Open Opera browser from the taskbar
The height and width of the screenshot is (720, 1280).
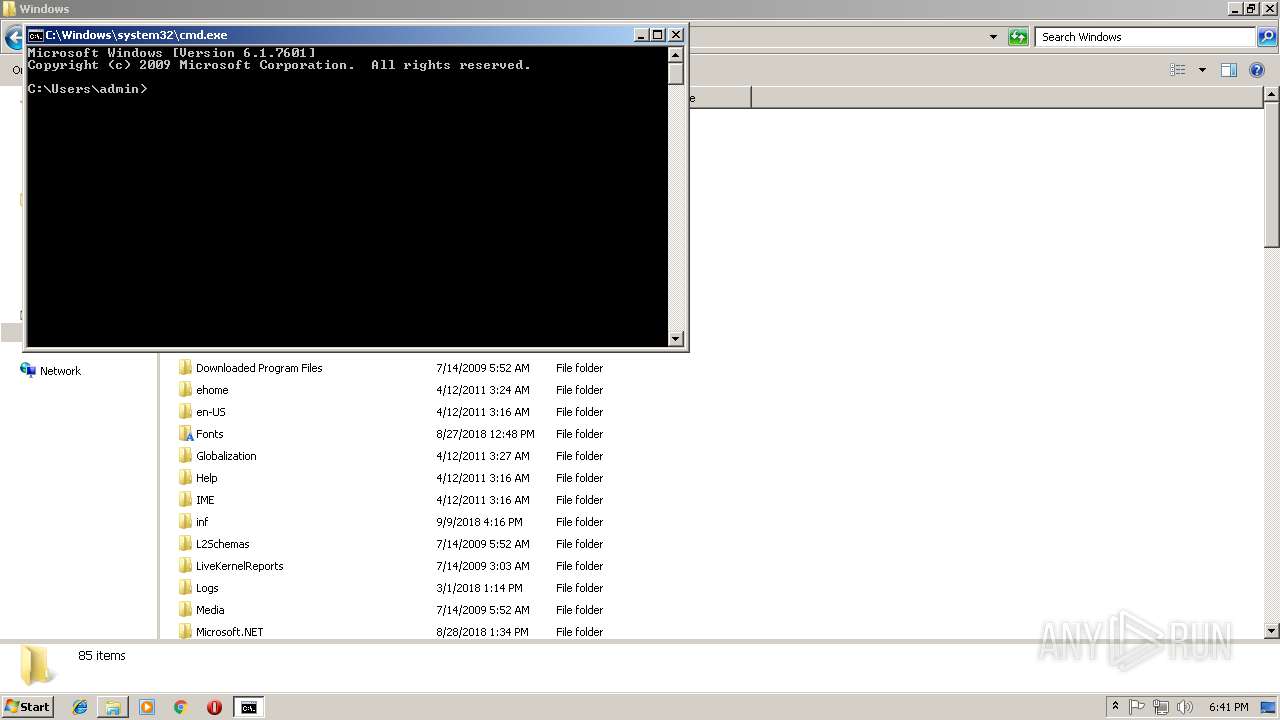click(x=214, y=707)
